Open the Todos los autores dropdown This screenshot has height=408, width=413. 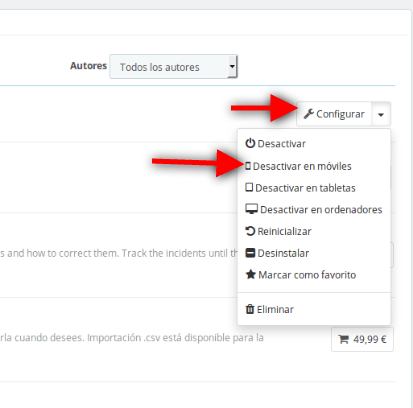coord(173,67)
